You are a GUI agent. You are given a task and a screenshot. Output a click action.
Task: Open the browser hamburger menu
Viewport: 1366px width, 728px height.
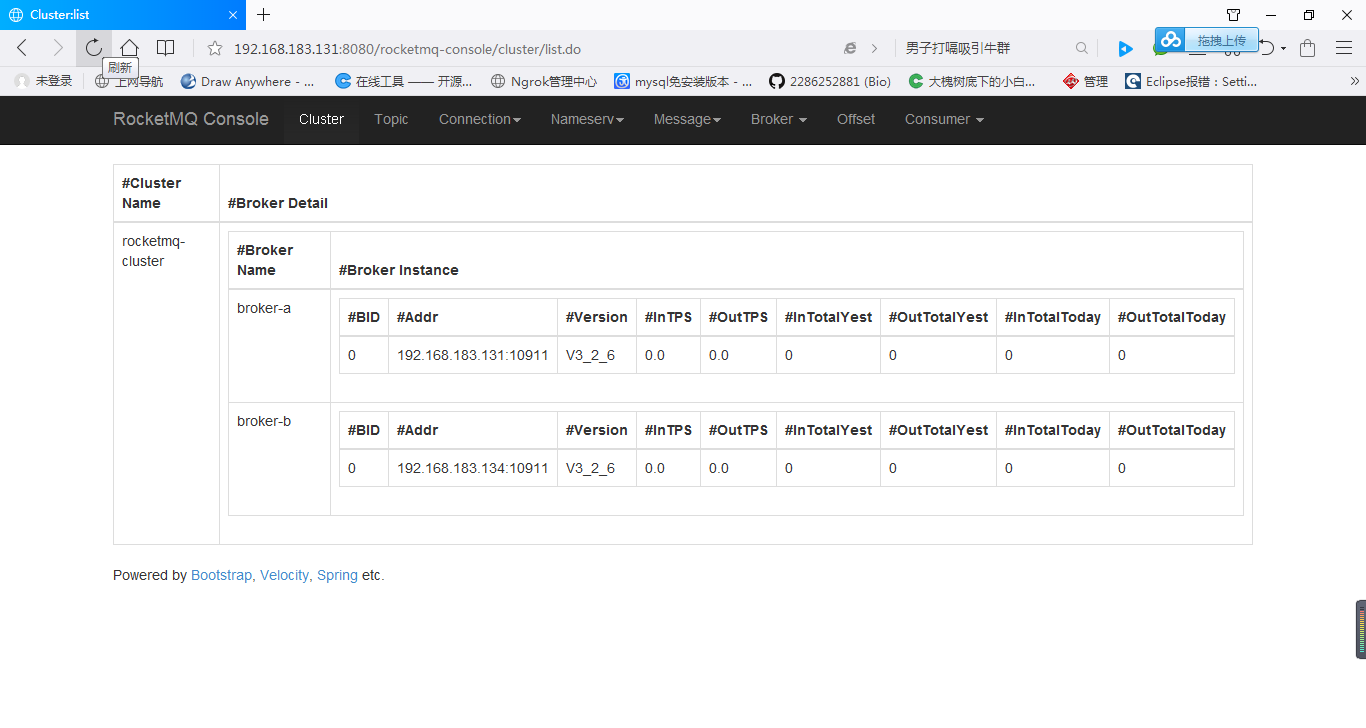pos(1344,48)
